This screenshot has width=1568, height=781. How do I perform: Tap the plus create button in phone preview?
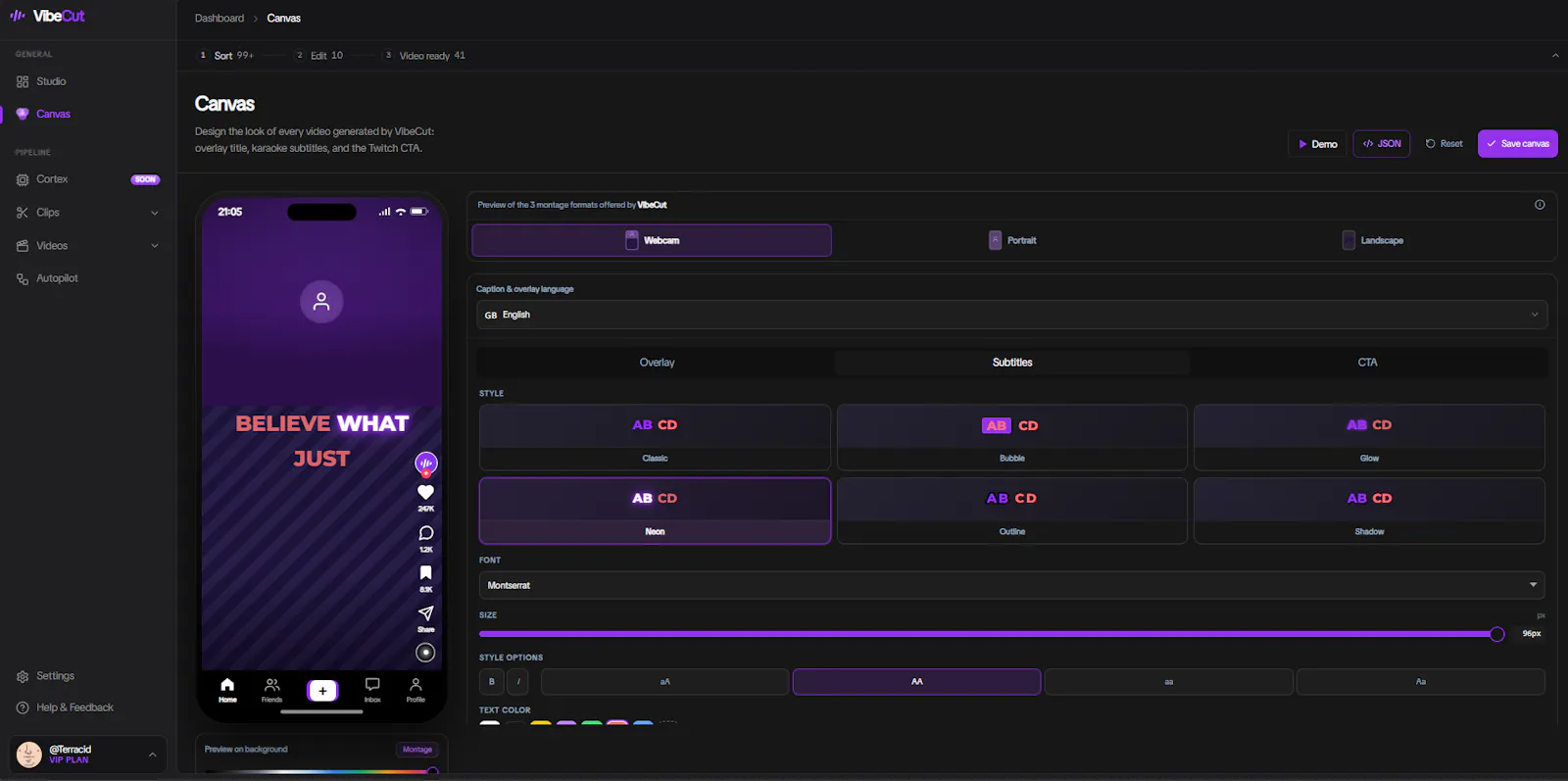[x=322, y=691]
